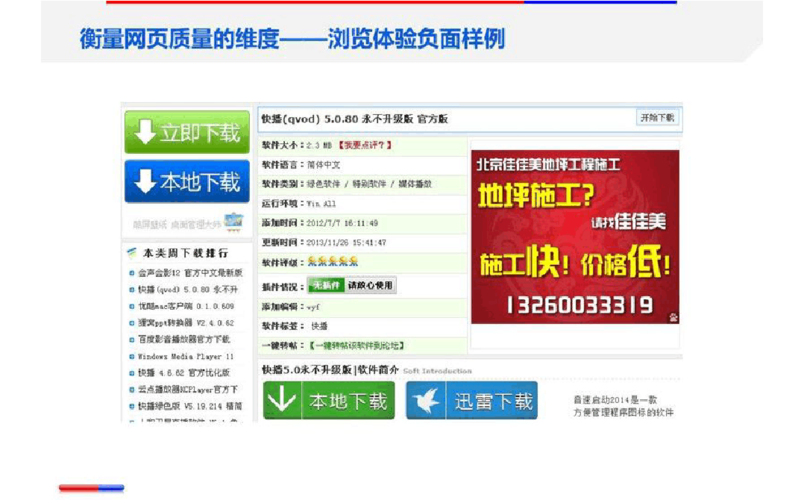Screen dimensions: 801x500
Task: Click the 无插件 请放心使用 badge
Action: tap(351, 285)
